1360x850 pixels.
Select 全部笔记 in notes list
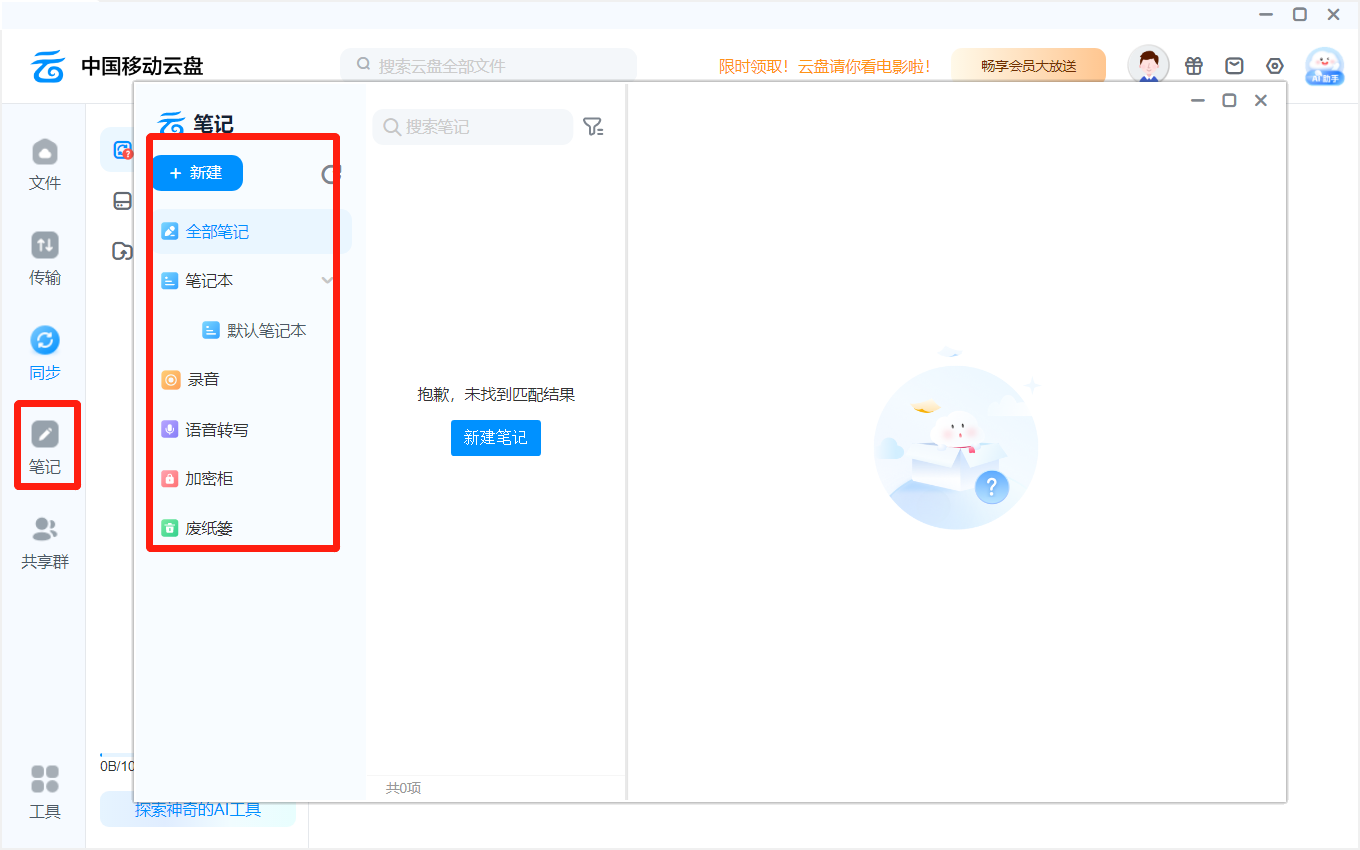click(252, 231)
